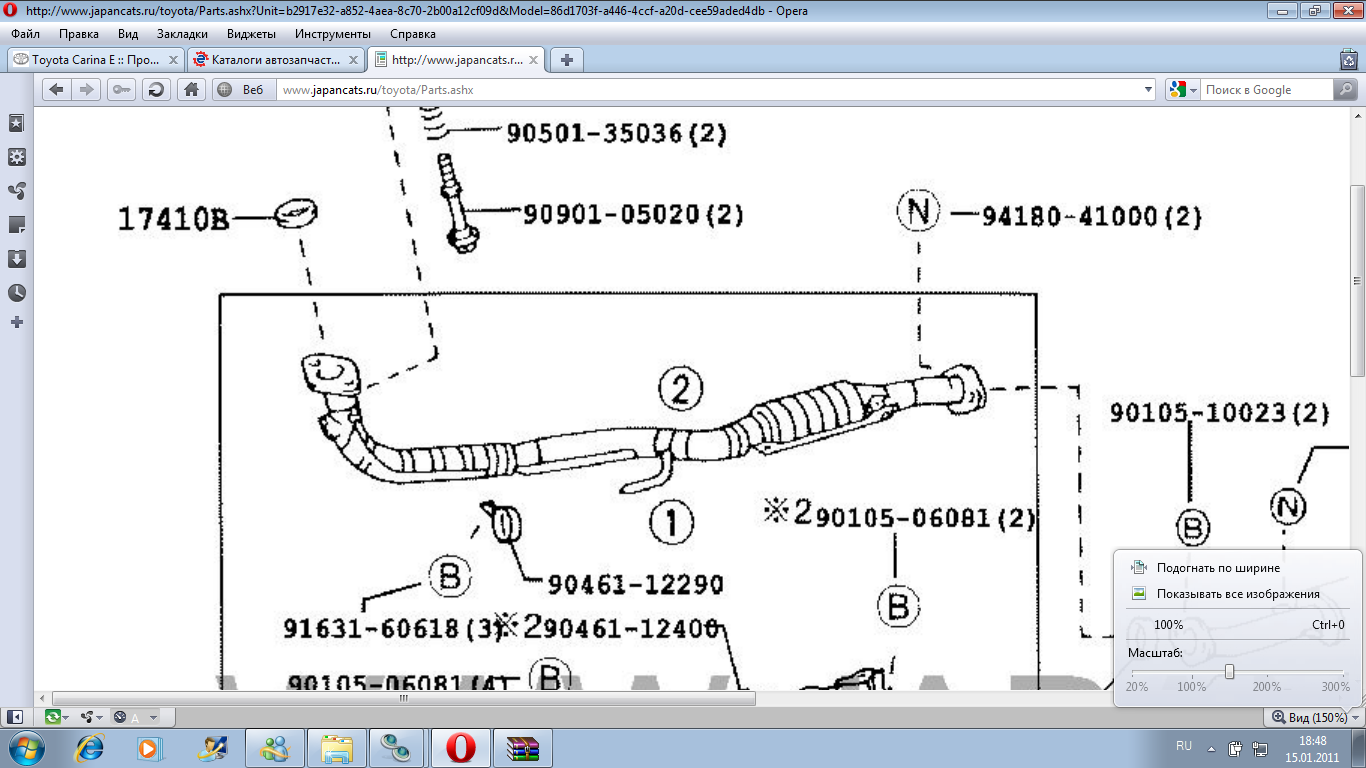Open the Opera Unite panel icon
Viewport: 1366px width, 768px height.
pos(17,191)
